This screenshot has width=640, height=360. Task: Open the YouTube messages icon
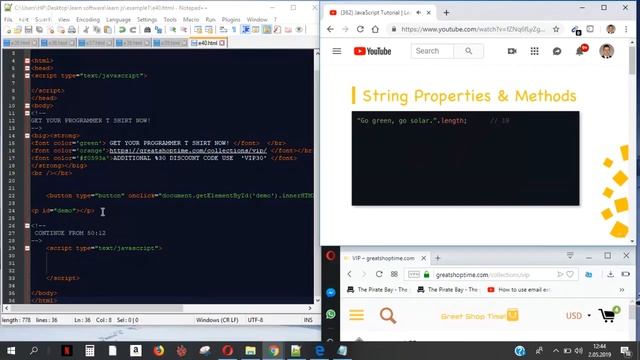[x=557, y=51]
